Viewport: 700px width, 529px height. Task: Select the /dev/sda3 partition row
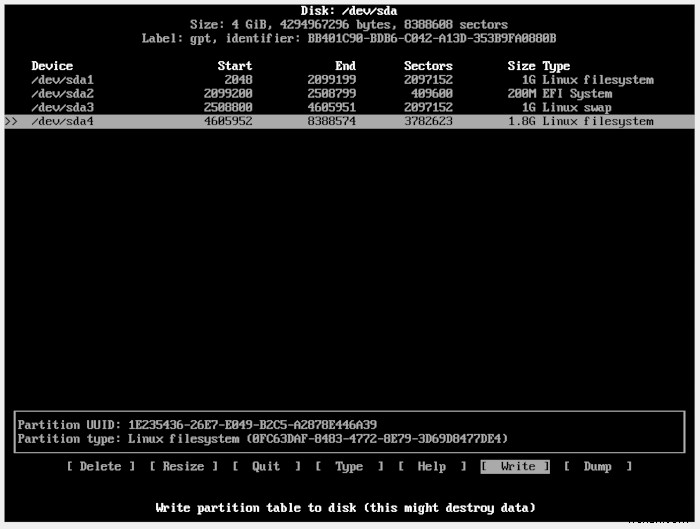pyautogui.click(x=350, y=108)
